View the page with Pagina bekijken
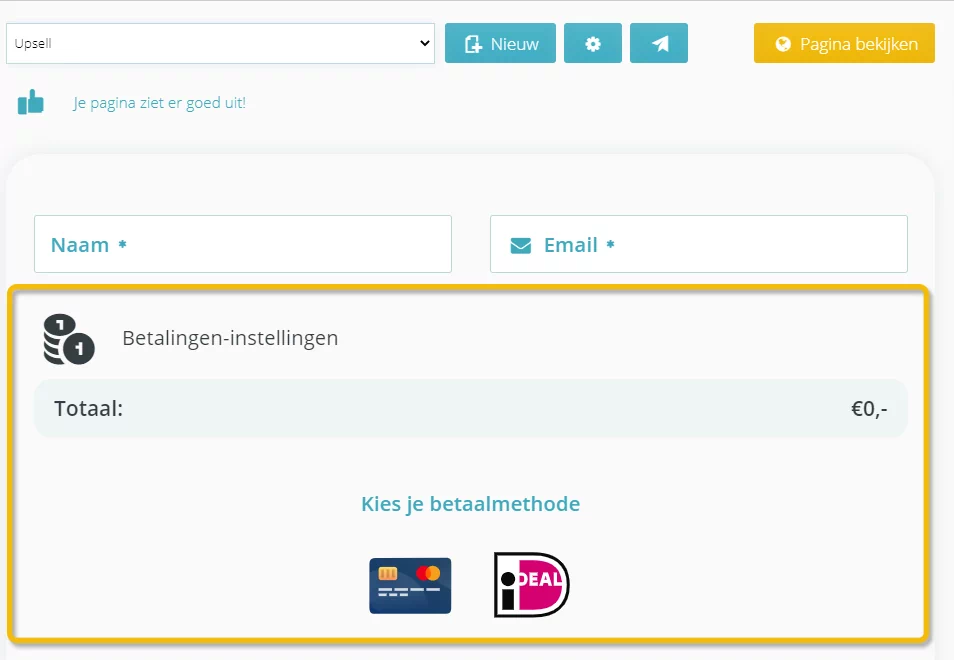 tap(844, 43)
